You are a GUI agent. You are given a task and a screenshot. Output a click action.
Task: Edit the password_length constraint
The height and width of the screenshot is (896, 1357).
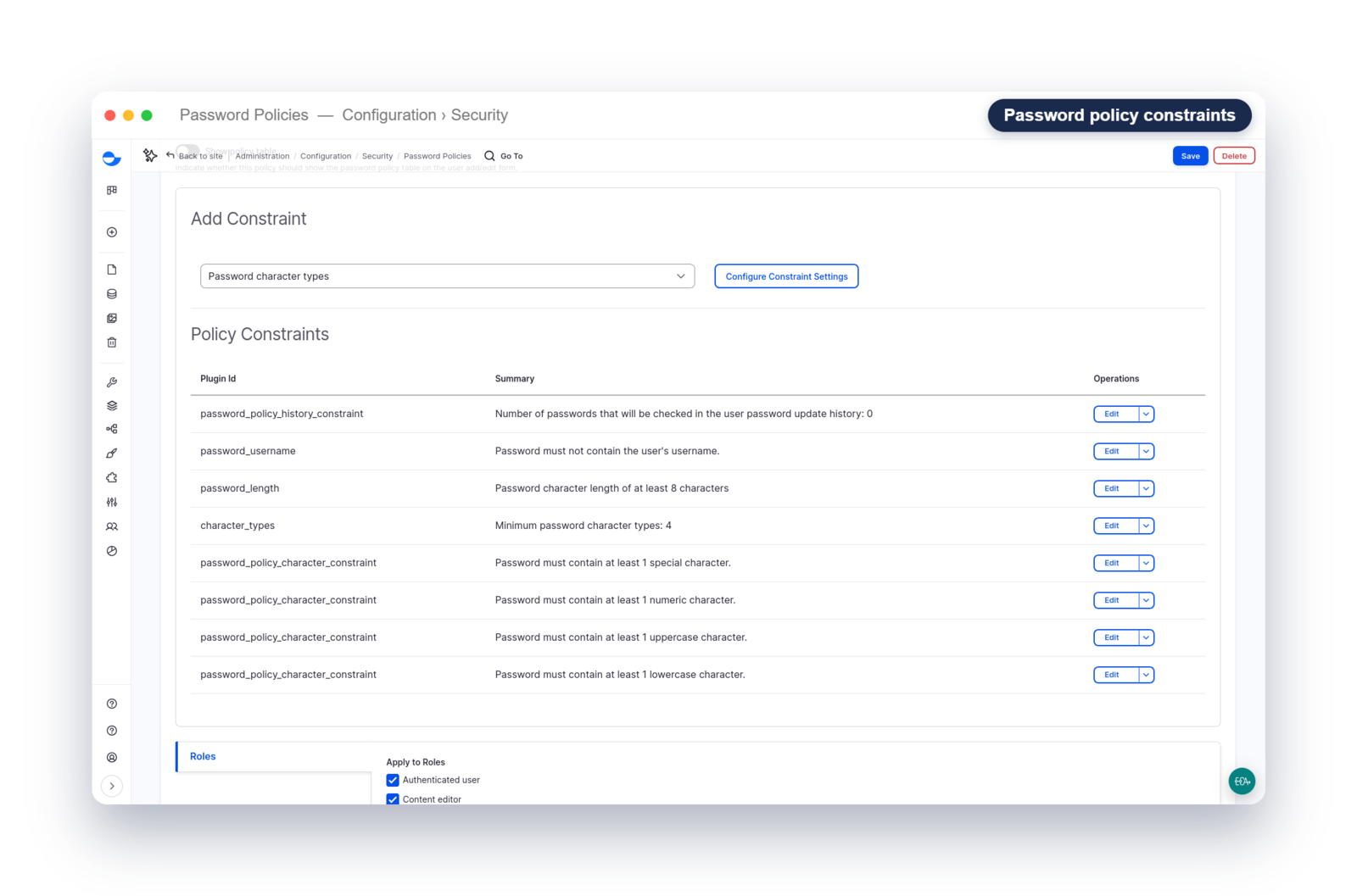[1115, 488]
